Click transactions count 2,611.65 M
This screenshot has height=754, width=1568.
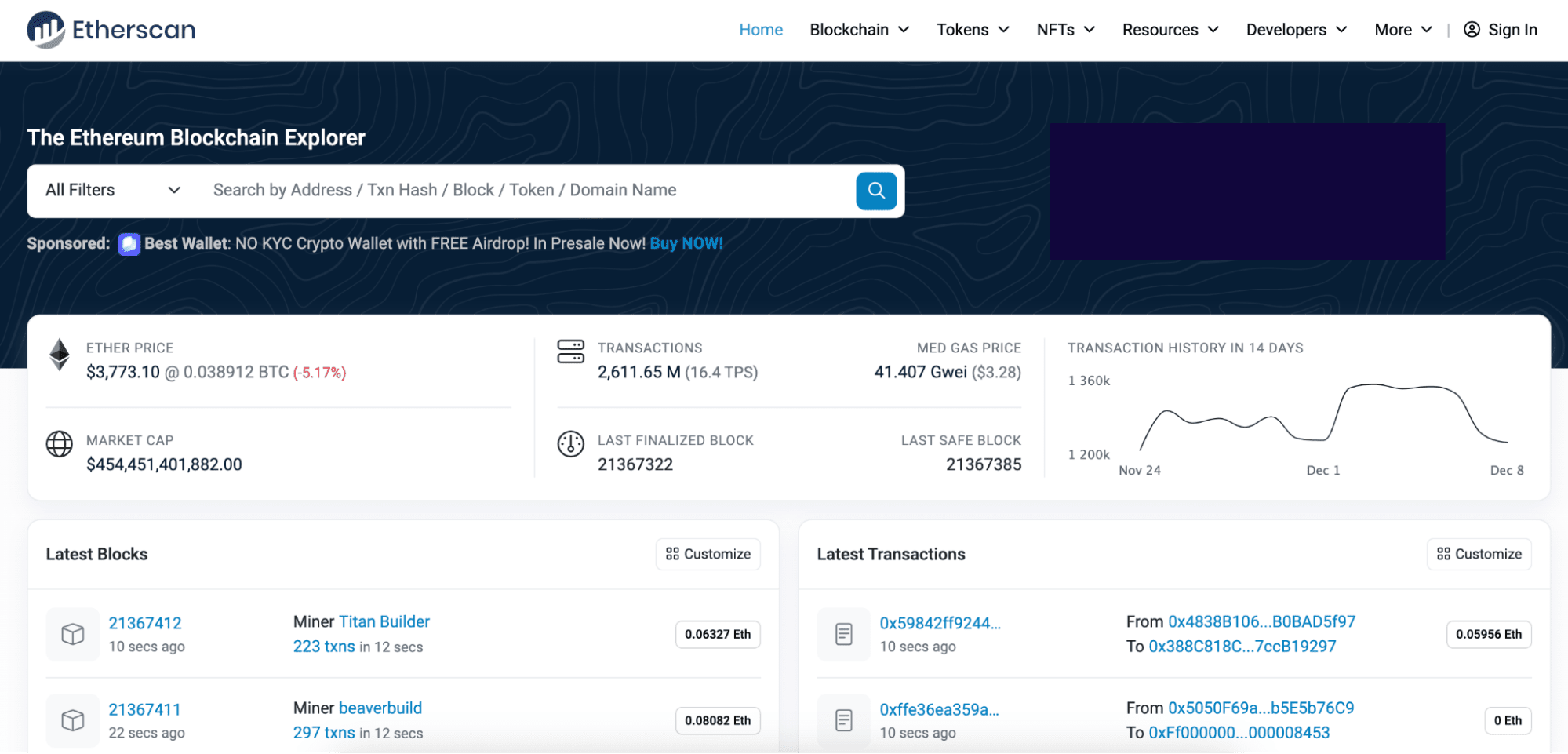click(639, 373)
